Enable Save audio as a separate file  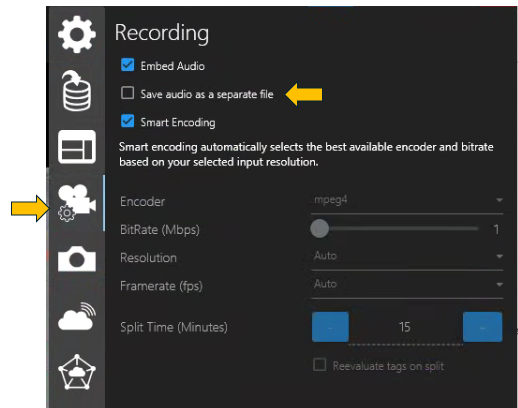click(128, 93)
